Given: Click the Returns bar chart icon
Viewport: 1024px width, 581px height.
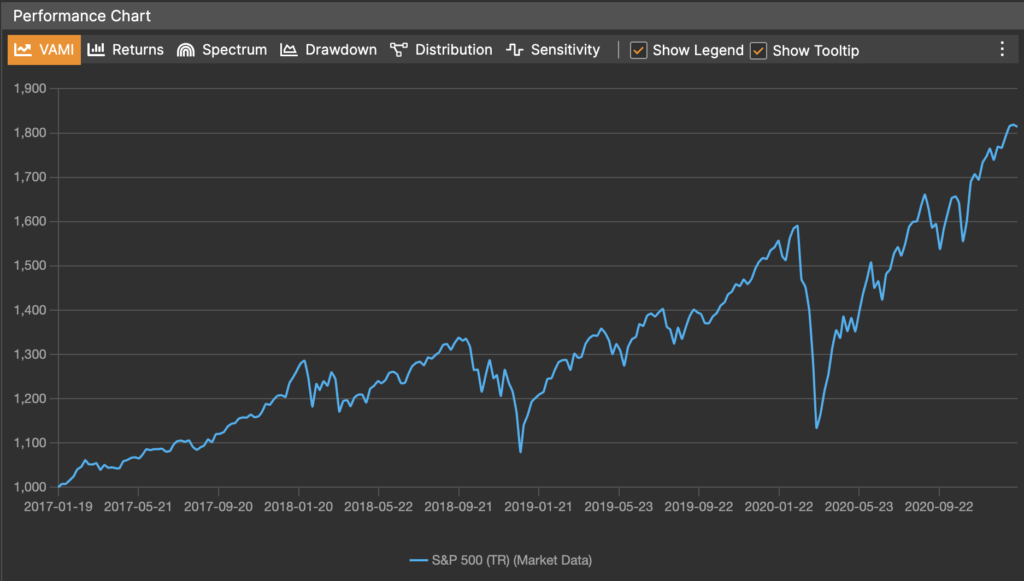Looking at the screenshot, I should pyautogui.click(x=96, y=50).
